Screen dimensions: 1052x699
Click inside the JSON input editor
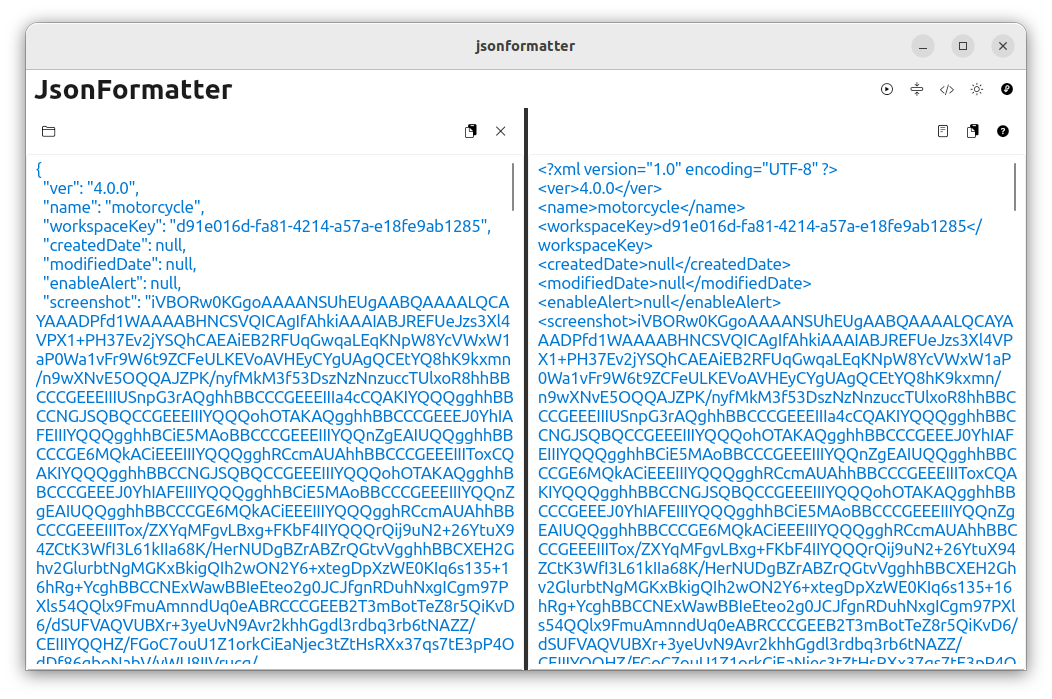[270, 400]
